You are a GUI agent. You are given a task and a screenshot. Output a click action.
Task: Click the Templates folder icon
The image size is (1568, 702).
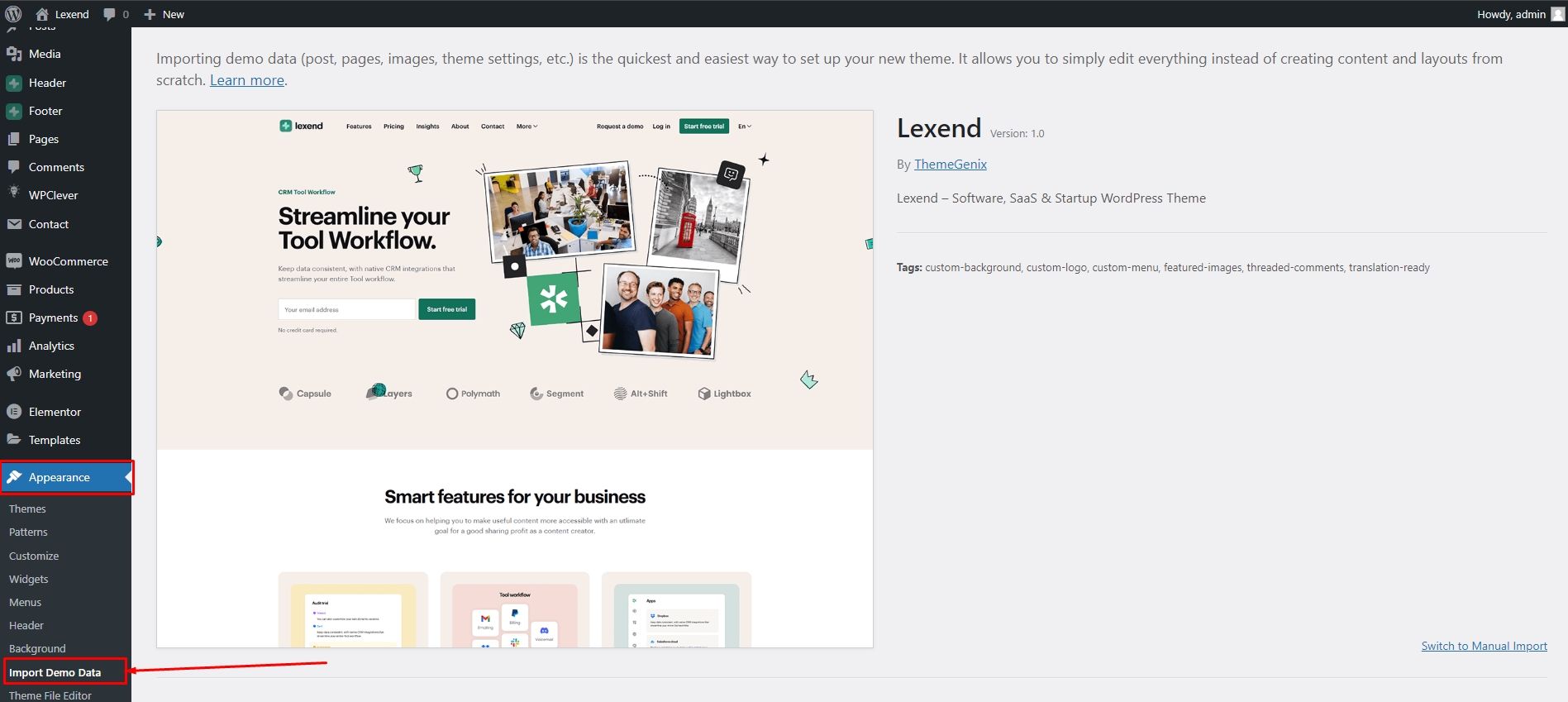tap(14, 440)
